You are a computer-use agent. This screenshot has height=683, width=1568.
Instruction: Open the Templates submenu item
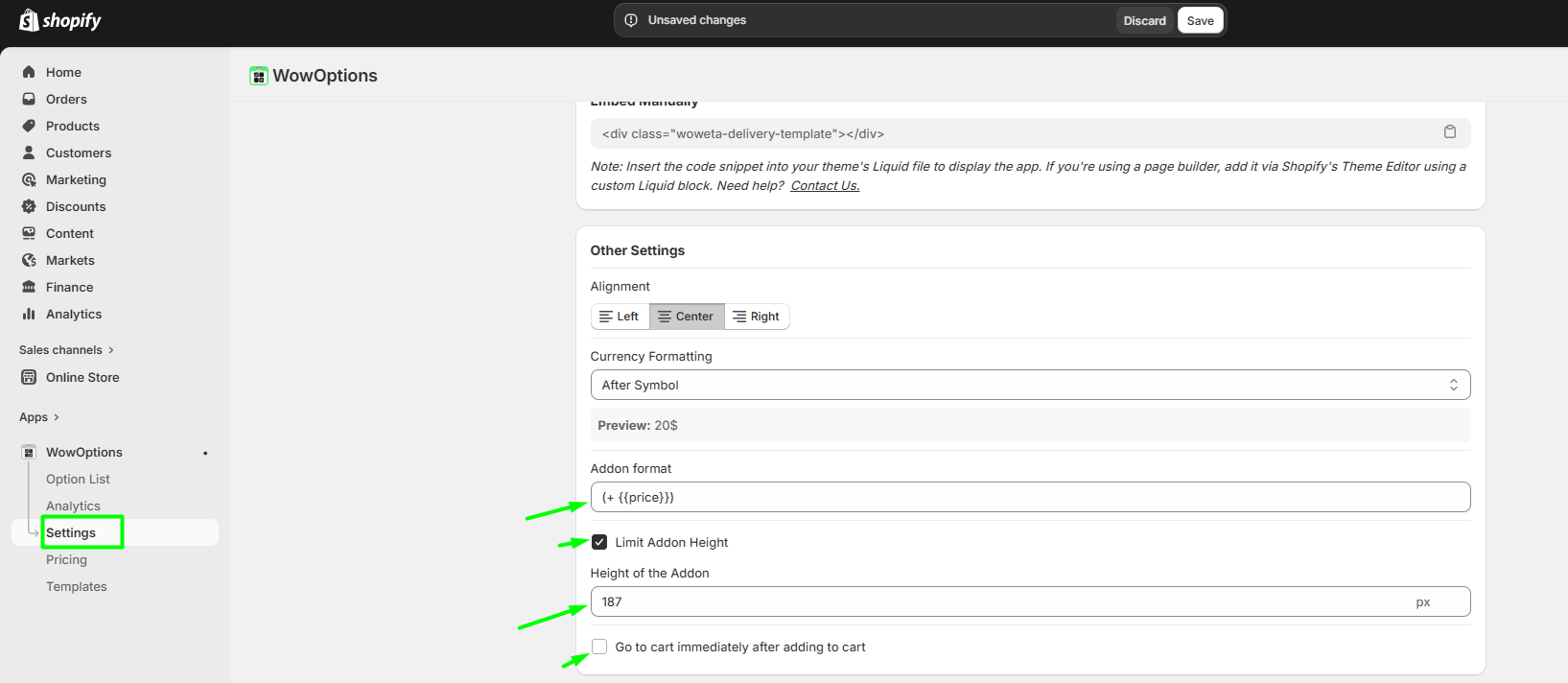[77, 586]
